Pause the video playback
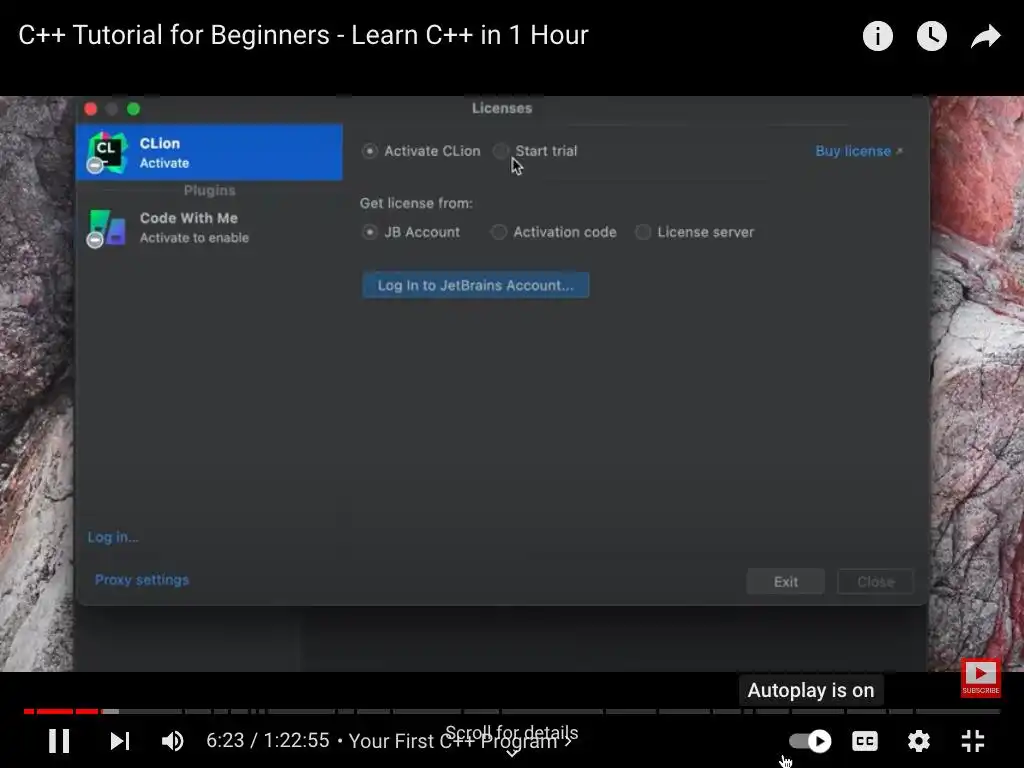The width and height of the screenshot is (1024, 768). pos(59,741)
